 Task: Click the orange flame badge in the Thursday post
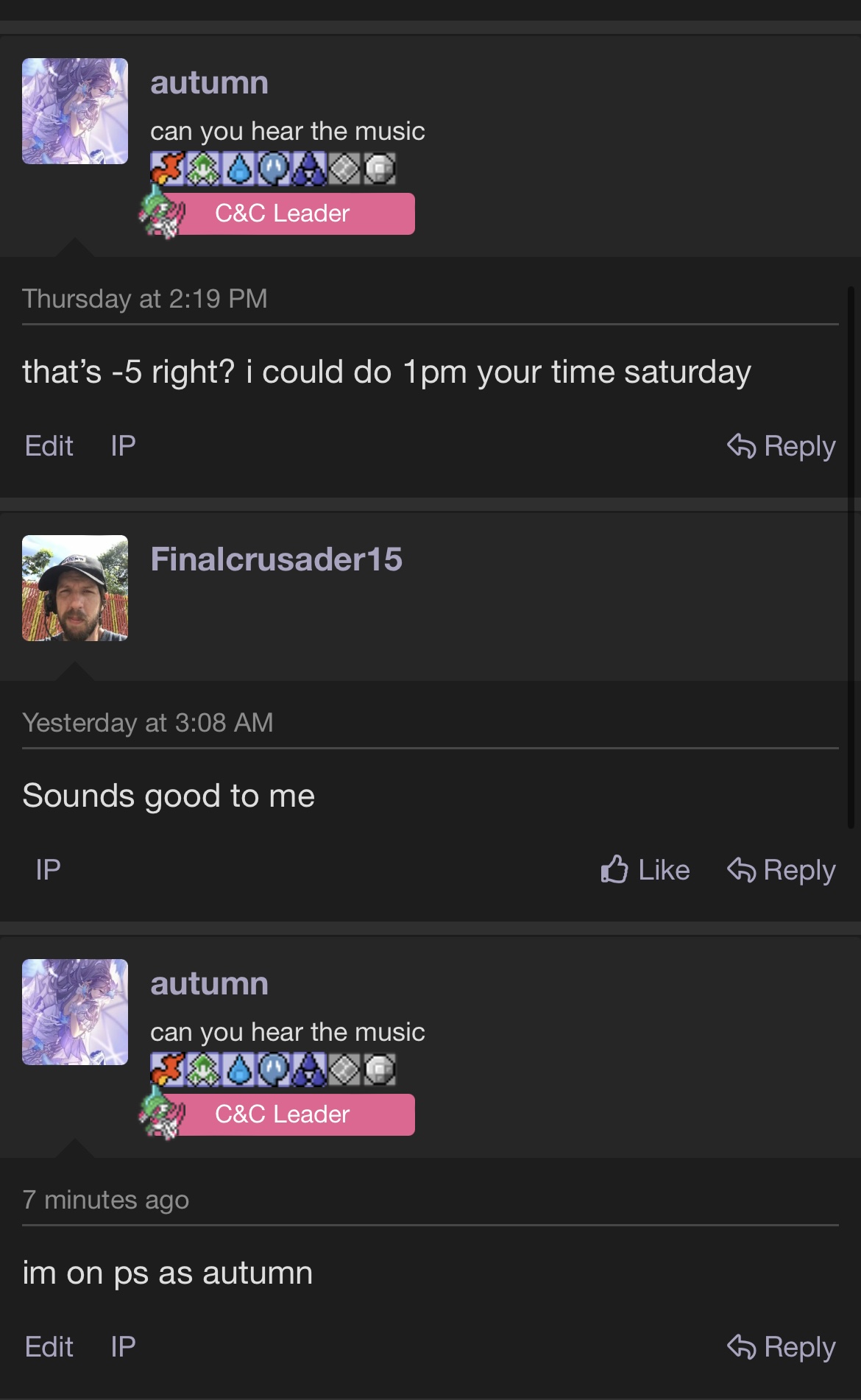pos(168,169)
